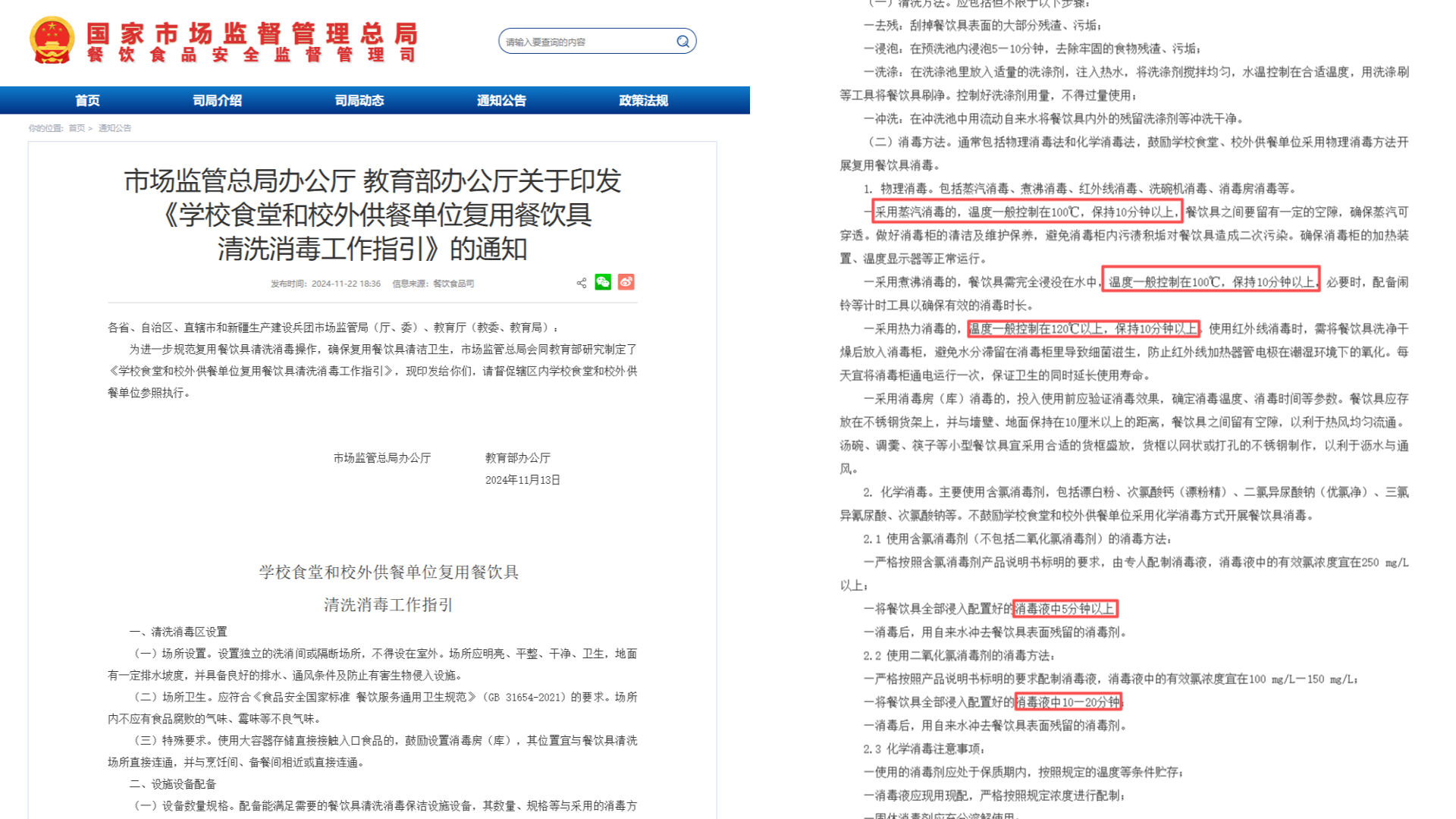Click the 餐饮食品安全监督管理司 subtitle text
Screen dimensions: 1456x819
252,55
